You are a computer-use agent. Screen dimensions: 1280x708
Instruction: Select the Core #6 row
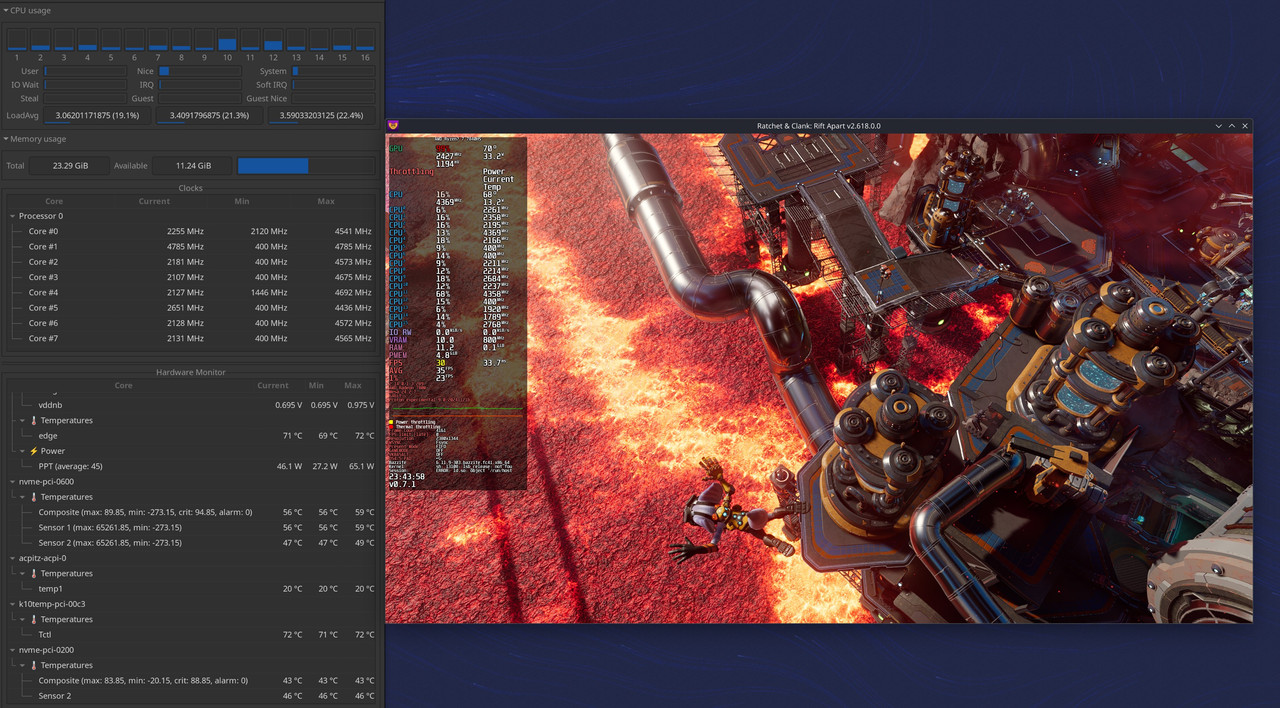(192, 323)
